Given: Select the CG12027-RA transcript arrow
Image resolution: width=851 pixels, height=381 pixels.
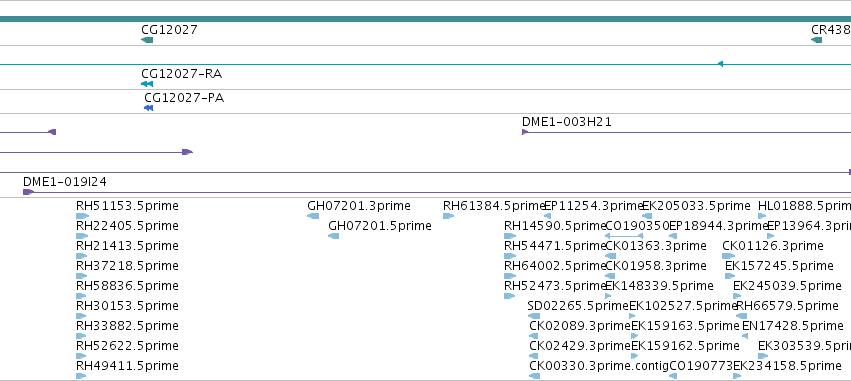Looking at the screenshot, I should [x=147, y=84].
